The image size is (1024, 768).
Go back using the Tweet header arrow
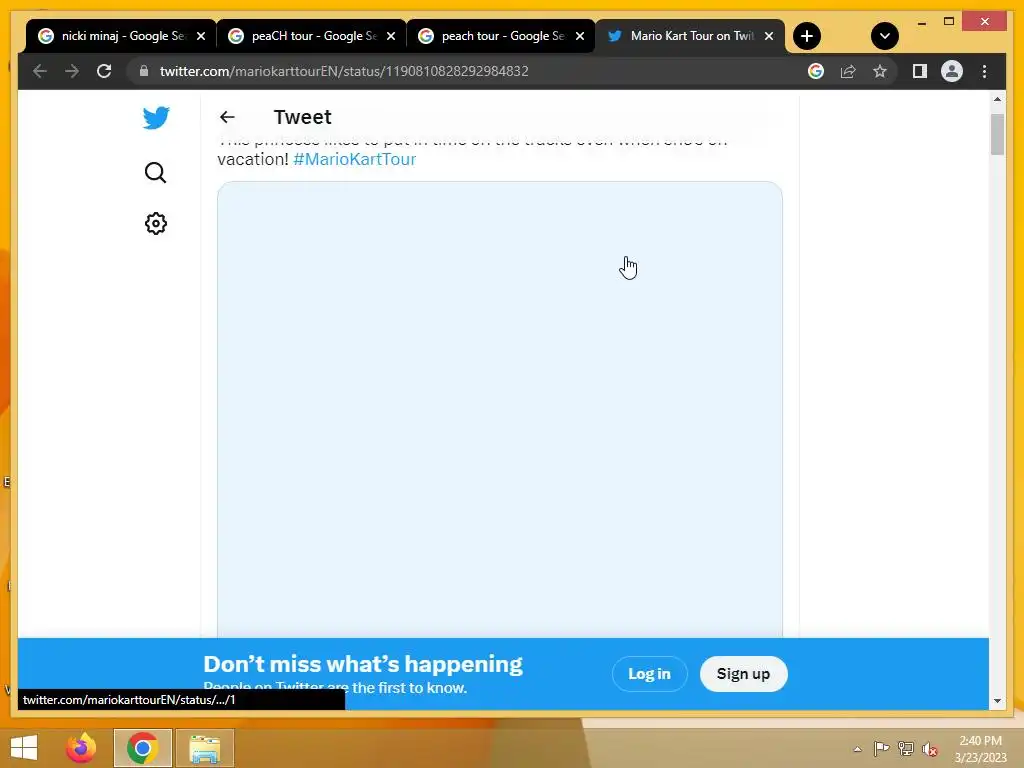coord(227,117)
